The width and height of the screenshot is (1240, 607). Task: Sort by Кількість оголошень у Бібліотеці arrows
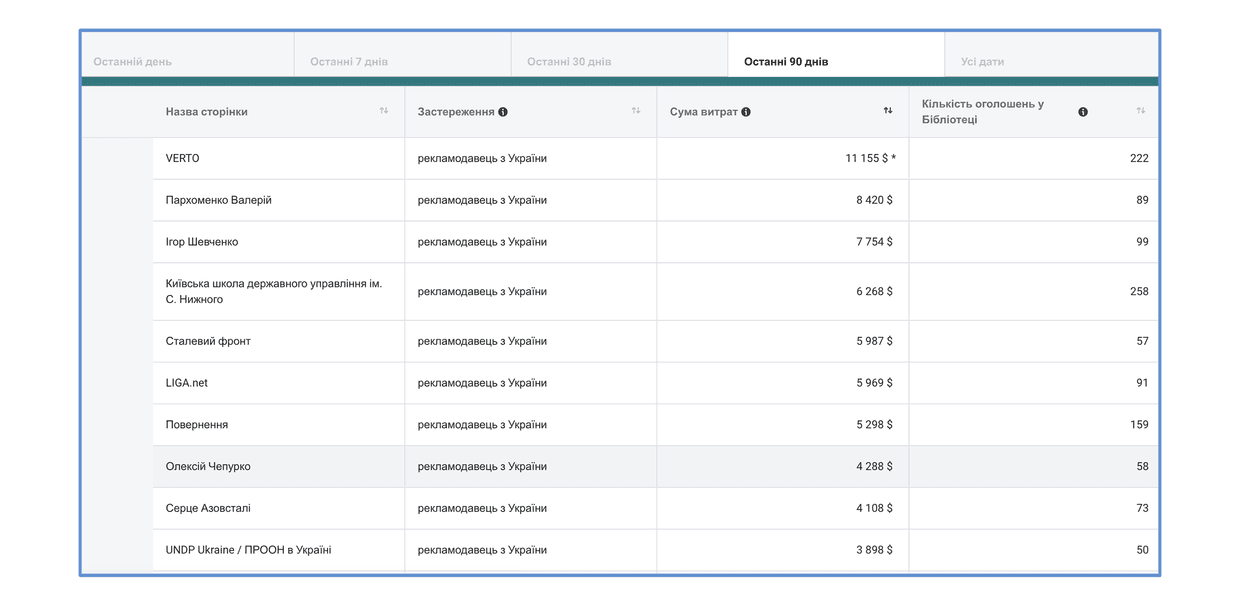pyautogui.click(x=1141, y=111)
